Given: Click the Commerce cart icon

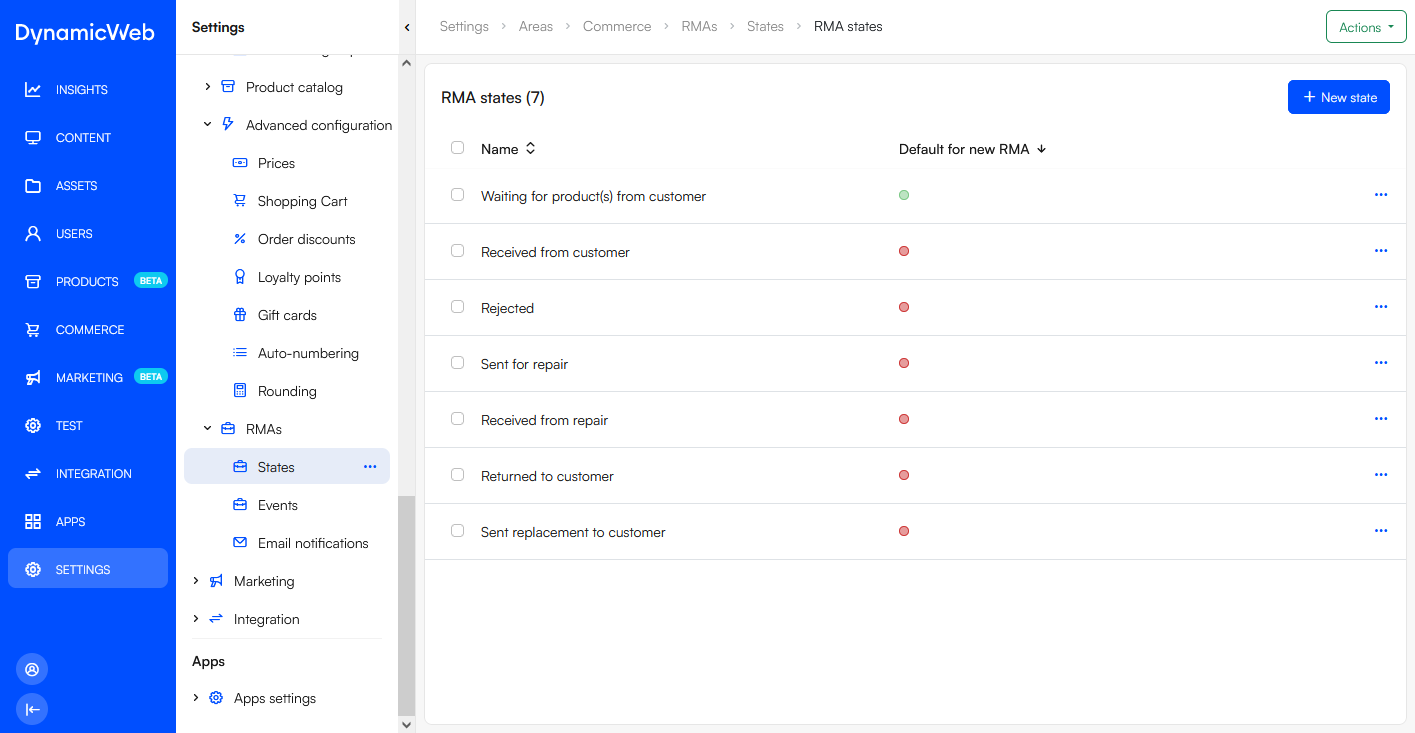Looking at the screenshot, I should point(33,330).
